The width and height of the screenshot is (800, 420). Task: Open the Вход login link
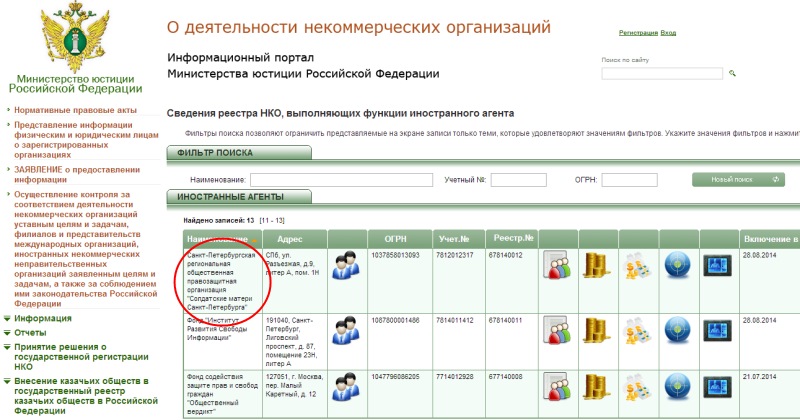[x=668, y=33]
